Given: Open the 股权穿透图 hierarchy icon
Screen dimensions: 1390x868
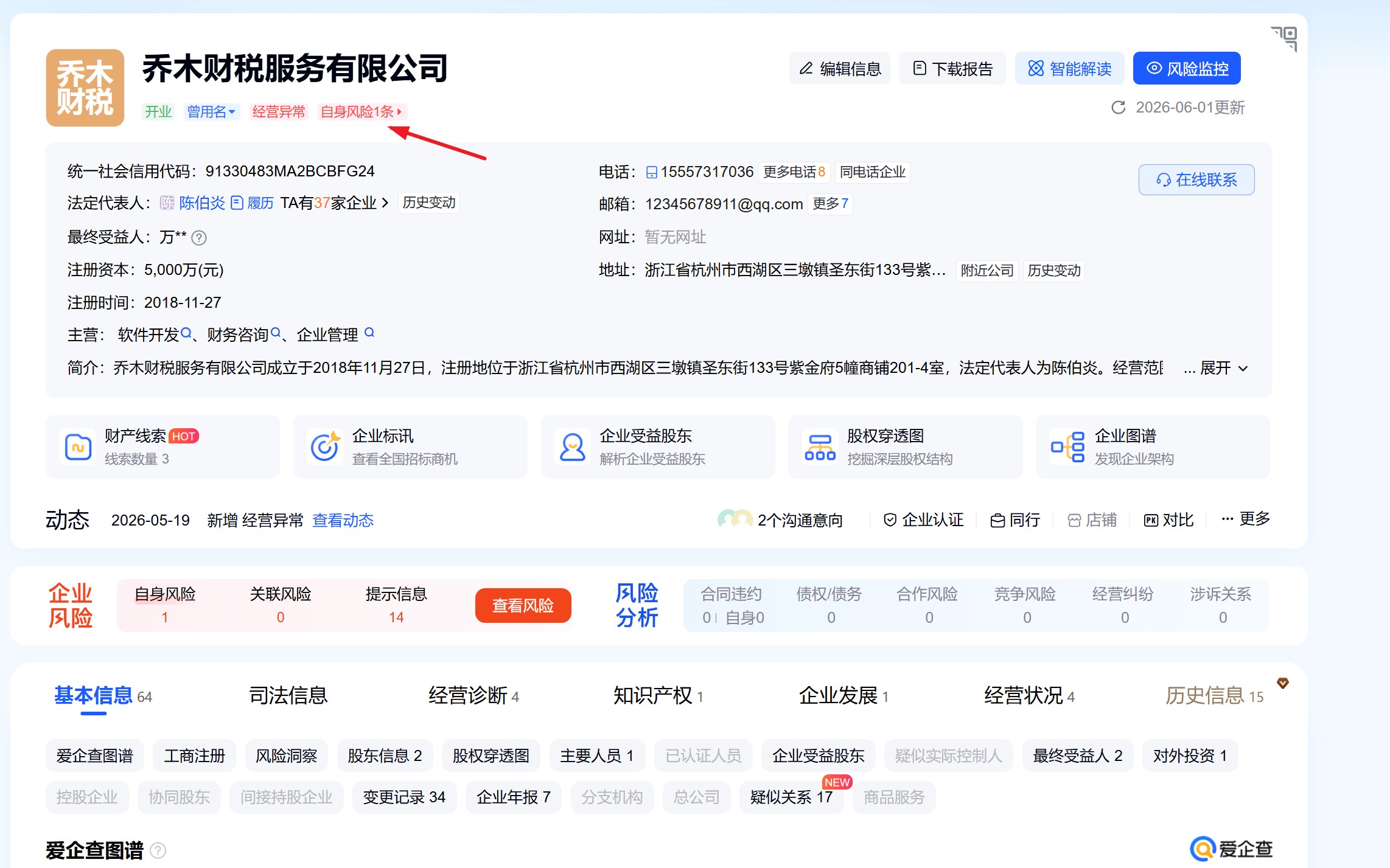Looking at the screenshot, I should tap(820, 447).
